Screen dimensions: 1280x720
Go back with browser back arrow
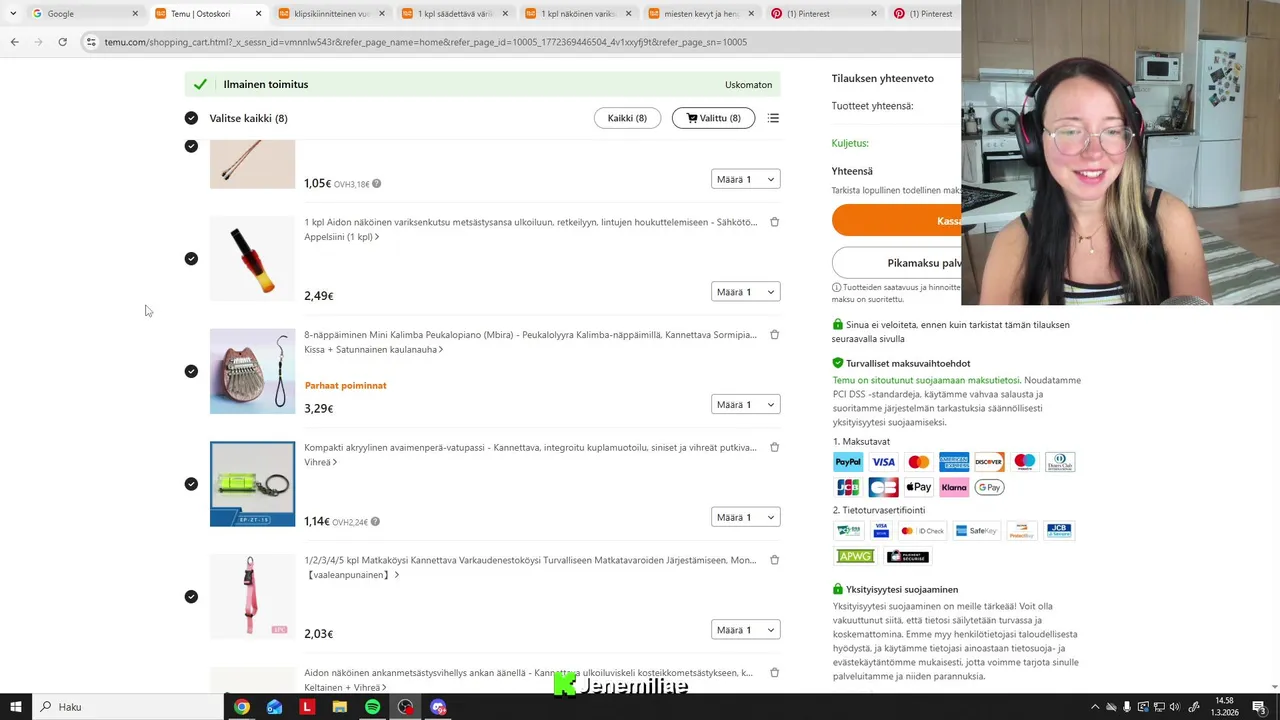[14, 42]
